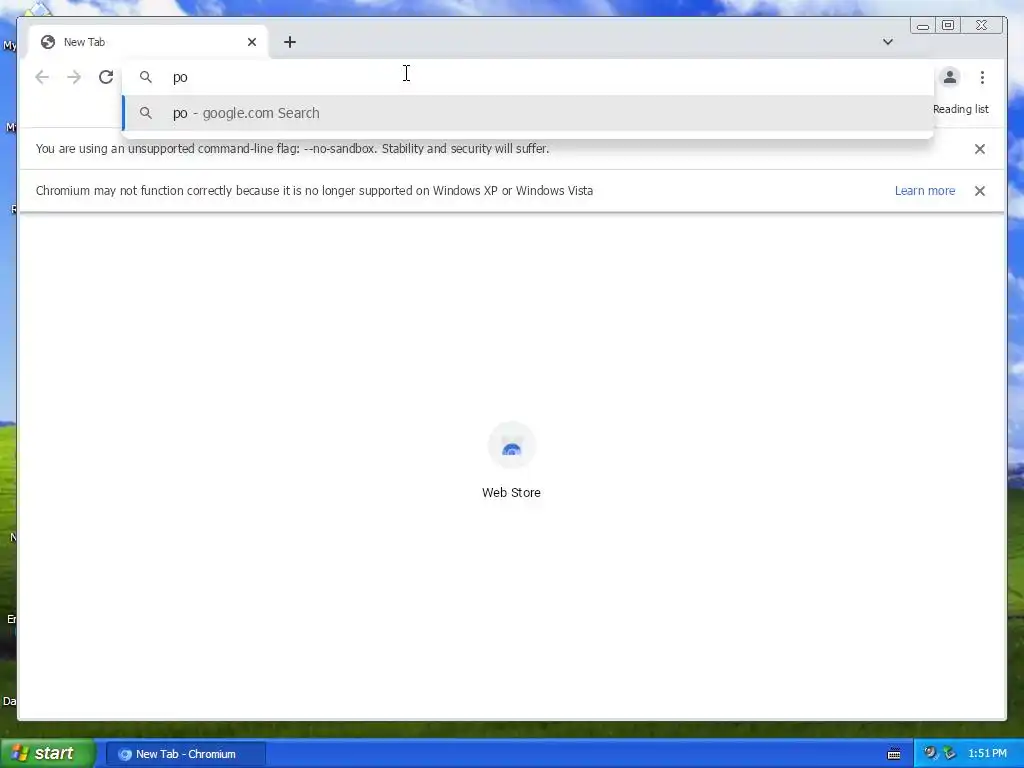The width and height of the screenshot is (1024, 768).
Task: Click the 'Chromium may not function correctly' text
Action: (x=314, y=191)
